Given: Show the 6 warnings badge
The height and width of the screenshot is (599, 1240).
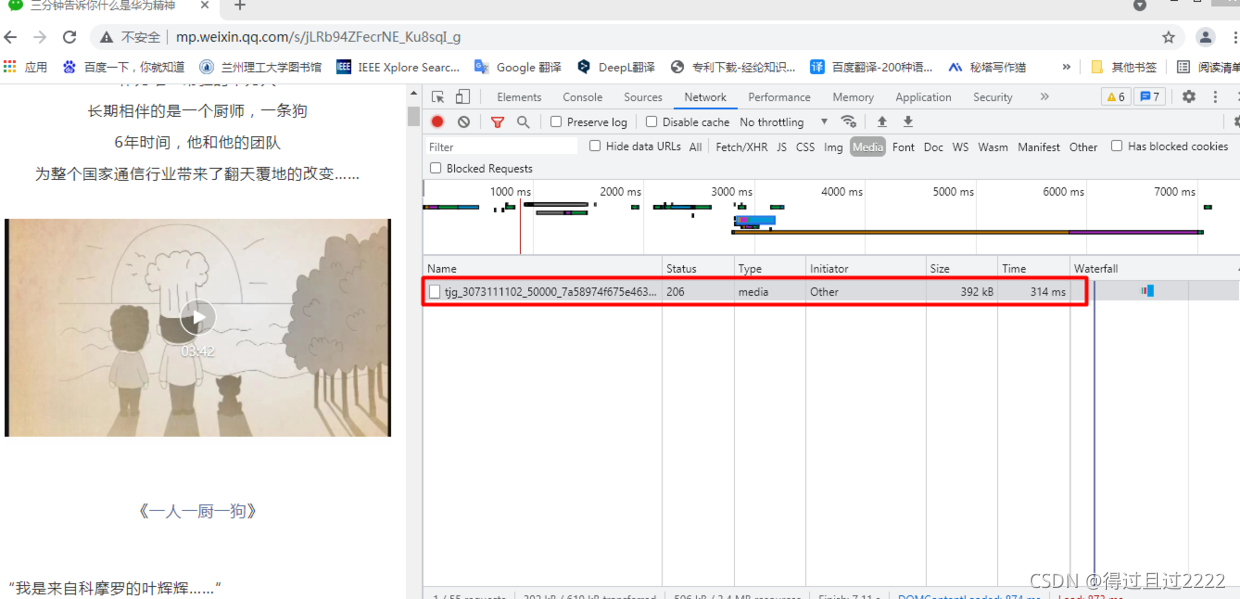Looking at the screenshot, I should tap(1115, 97).
